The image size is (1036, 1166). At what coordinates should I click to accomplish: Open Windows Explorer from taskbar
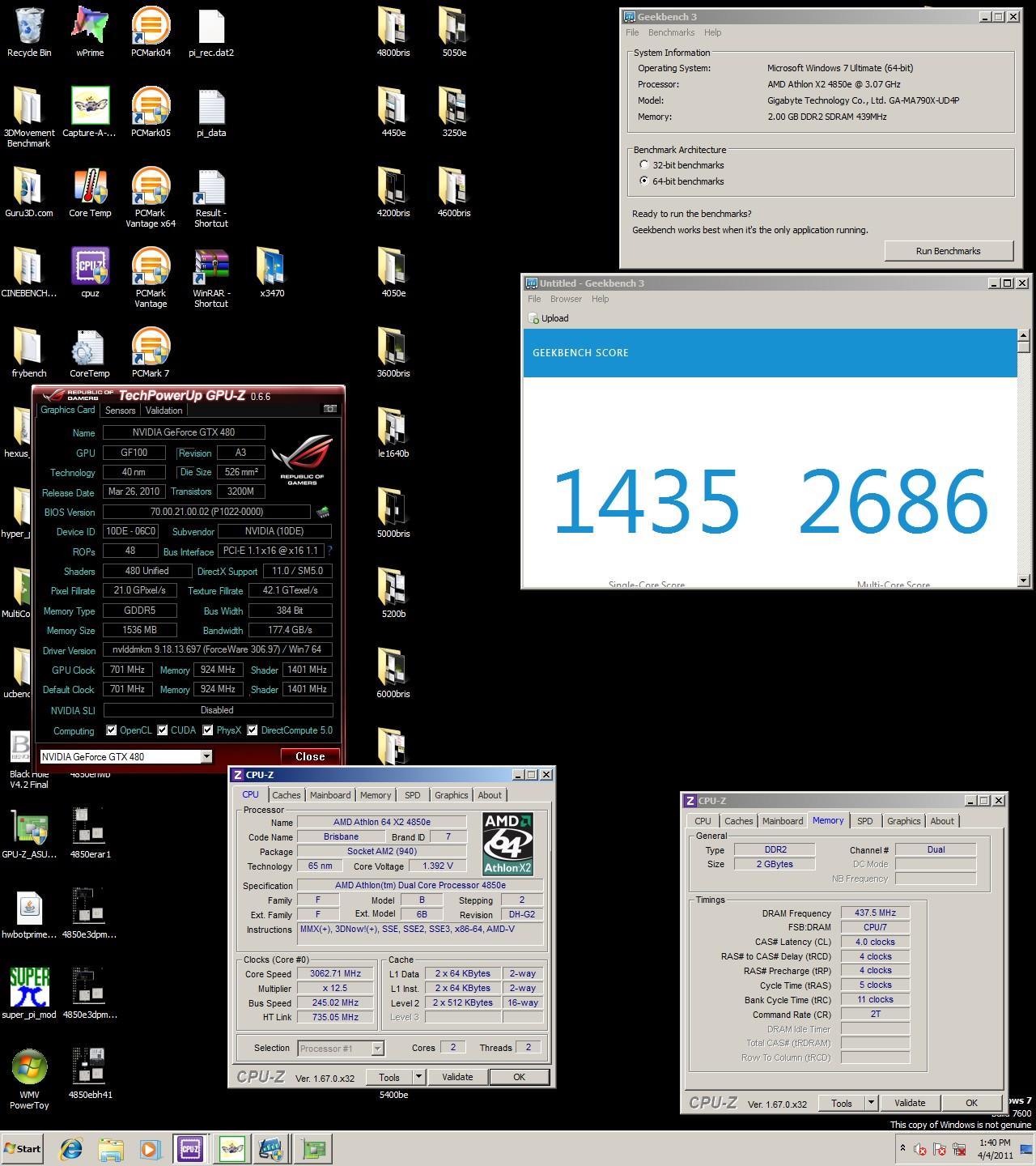(110, 1148)
